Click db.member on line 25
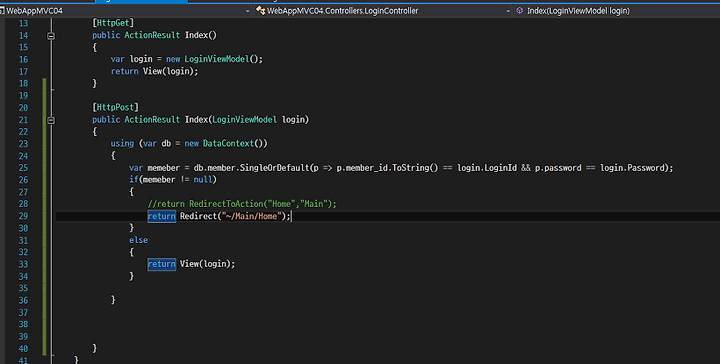 point(214,168)
